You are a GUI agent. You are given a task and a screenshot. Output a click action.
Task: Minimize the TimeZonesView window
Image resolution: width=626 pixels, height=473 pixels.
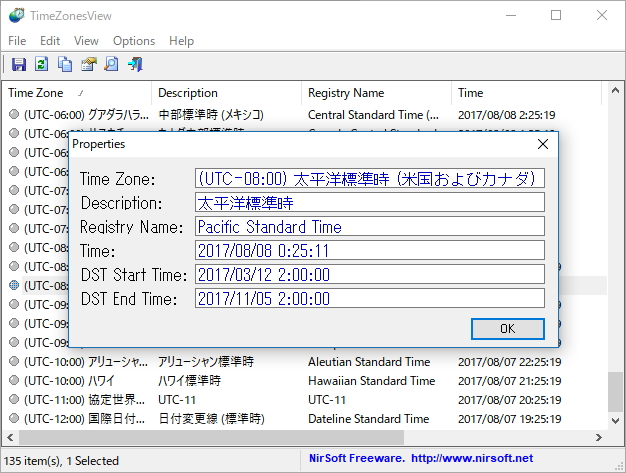tap(511, 16)
